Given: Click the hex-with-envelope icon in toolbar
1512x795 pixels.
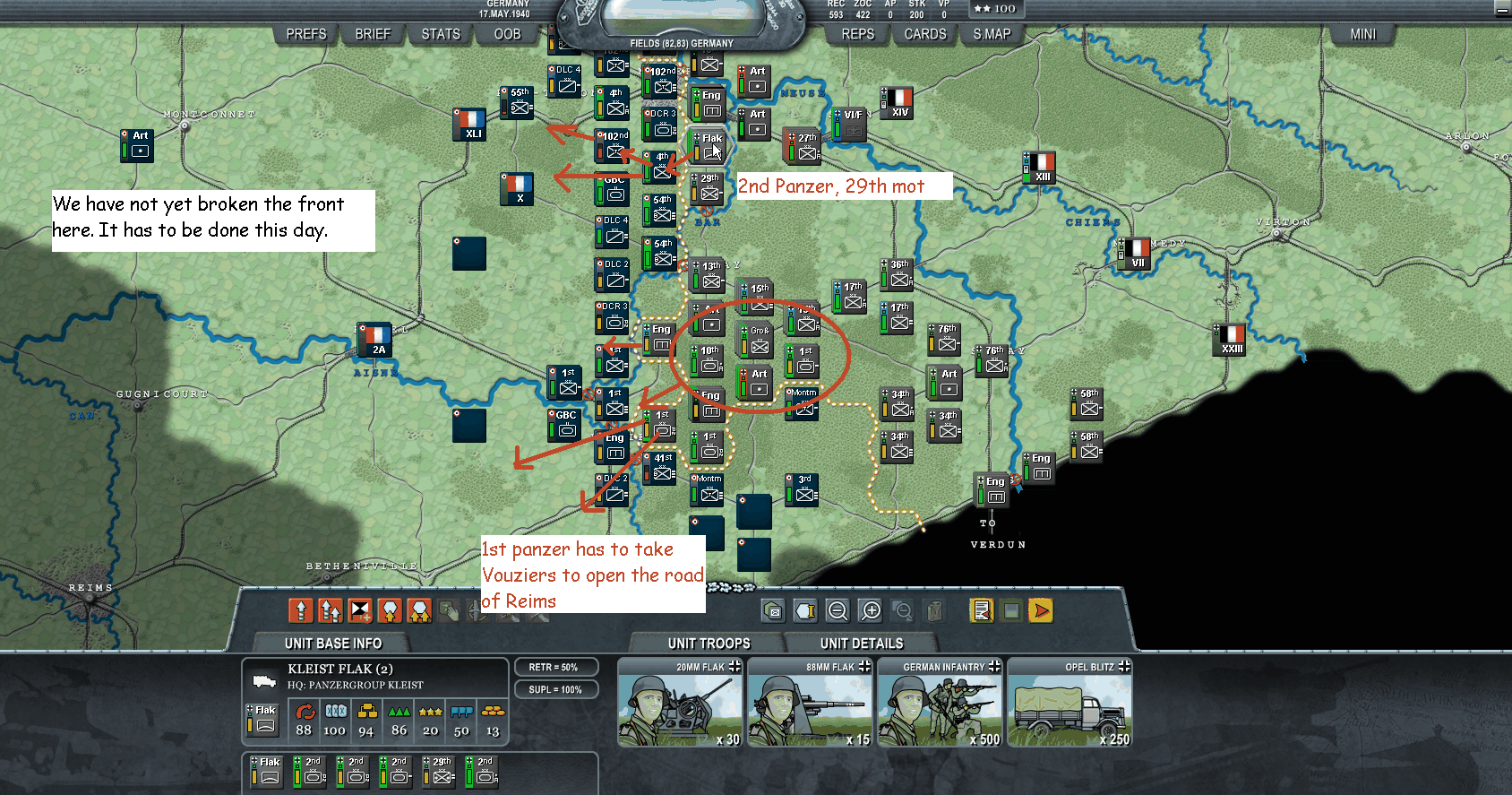Looking at the screenshot, I should [773, 610].
